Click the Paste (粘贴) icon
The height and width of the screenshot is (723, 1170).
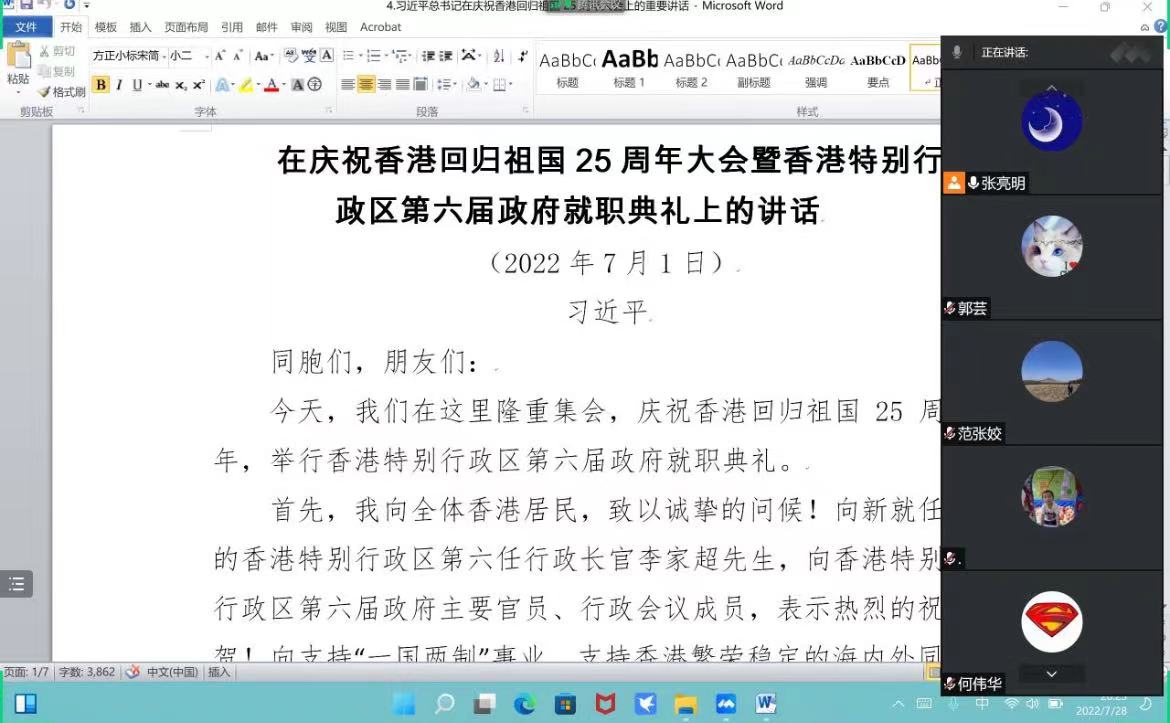(18, 60)
